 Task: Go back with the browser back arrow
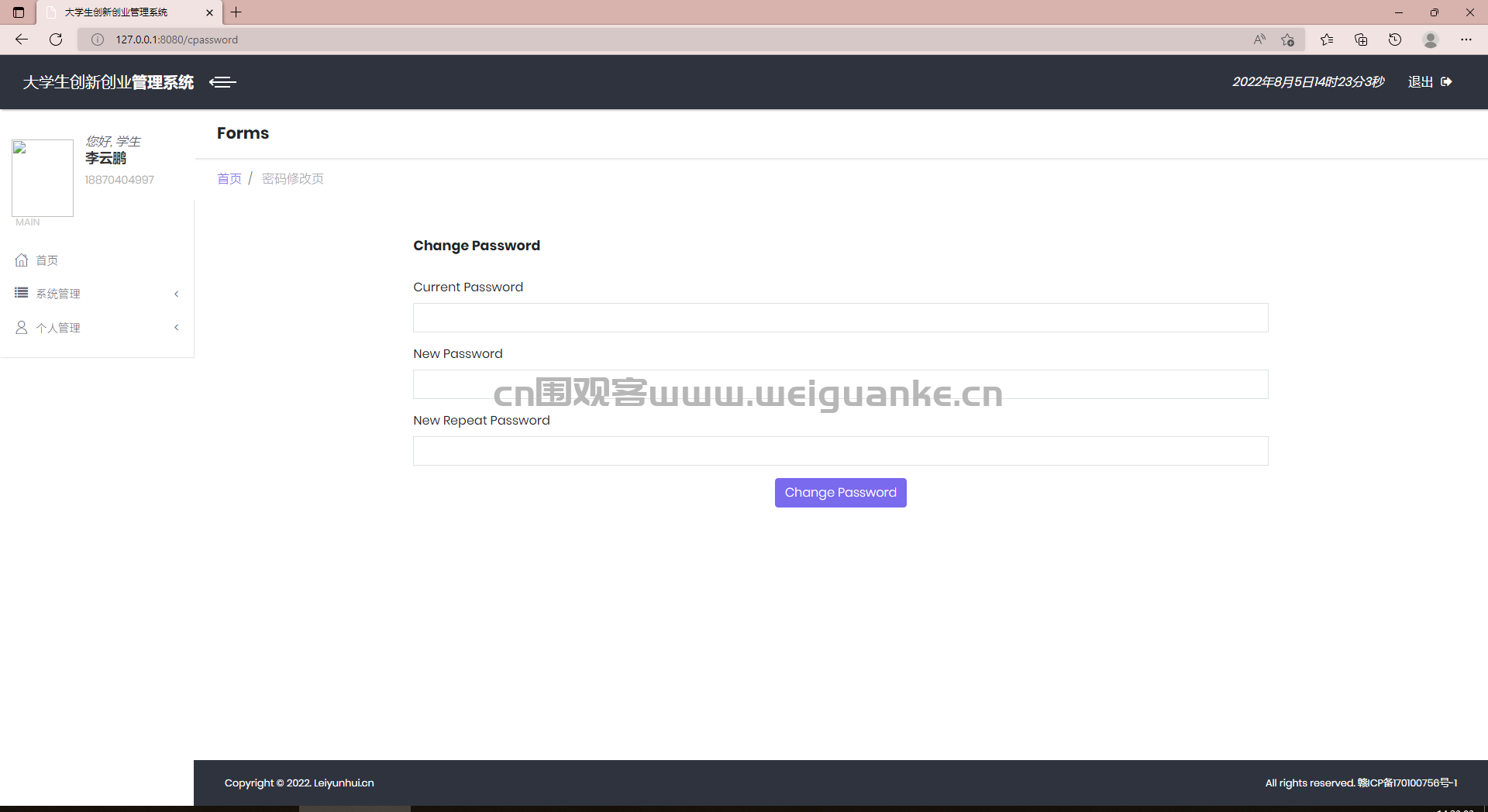pyautogui.click(x=22, y=40)
